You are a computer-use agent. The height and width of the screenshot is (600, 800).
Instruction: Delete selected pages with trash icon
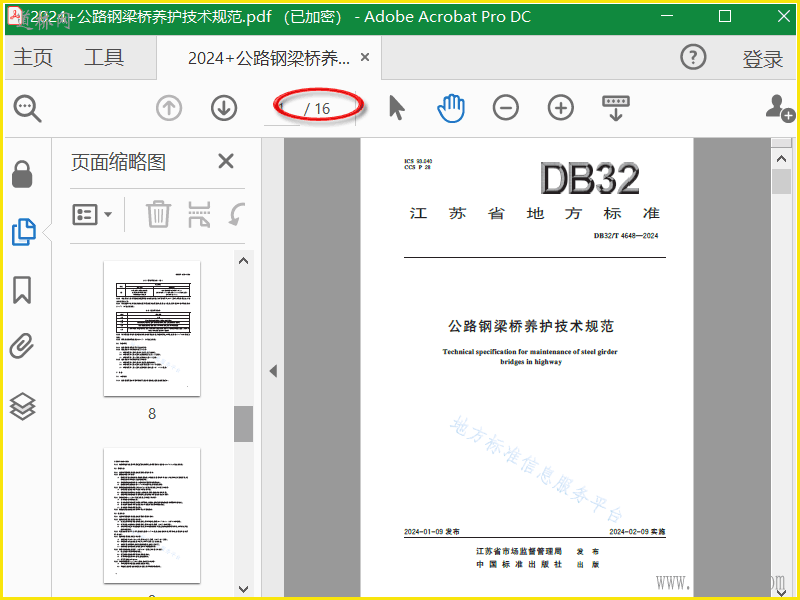pyautogui.click(x=158, y=214)
